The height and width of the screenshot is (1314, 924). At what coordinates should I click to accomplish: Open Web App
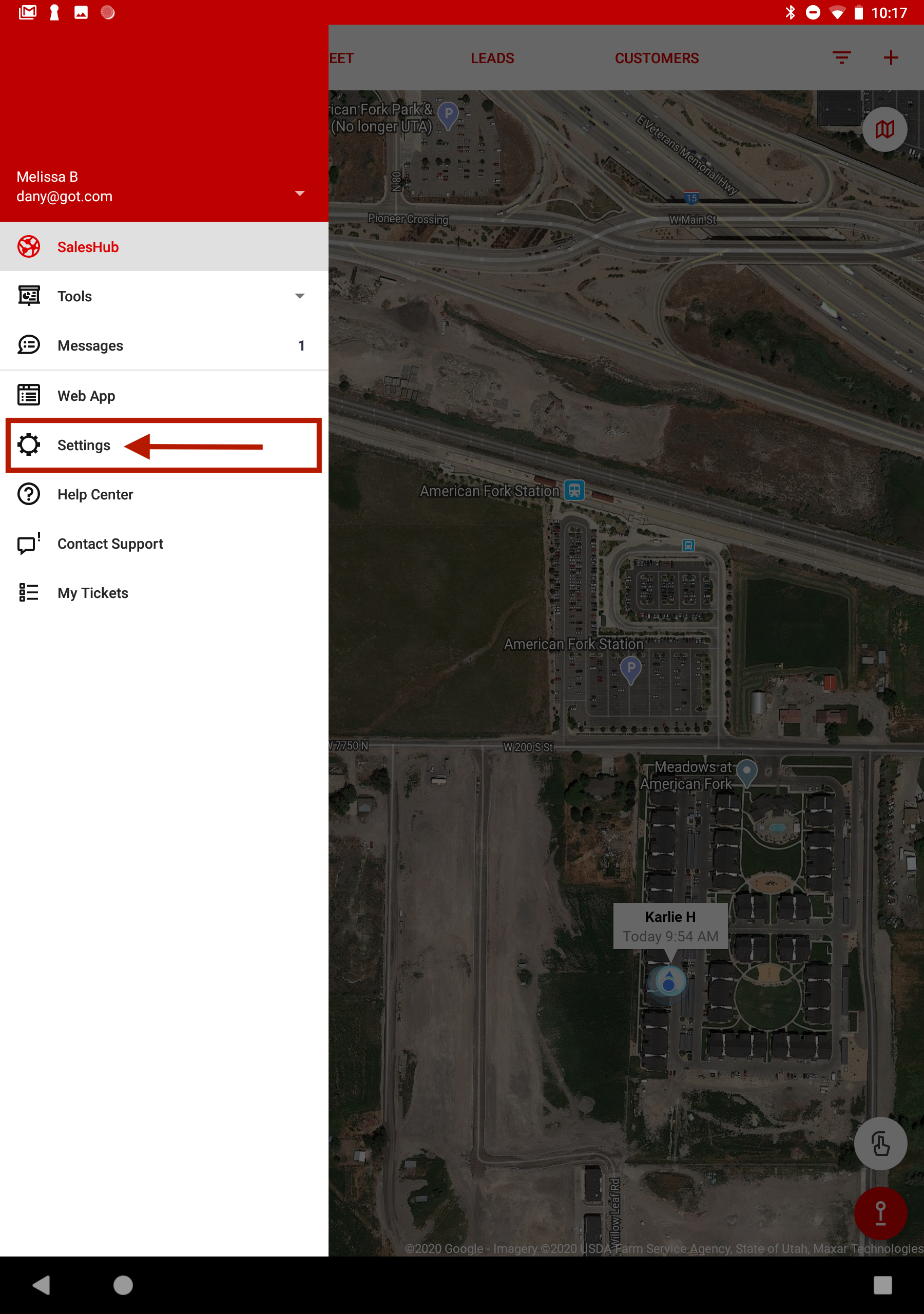[164, 395]
